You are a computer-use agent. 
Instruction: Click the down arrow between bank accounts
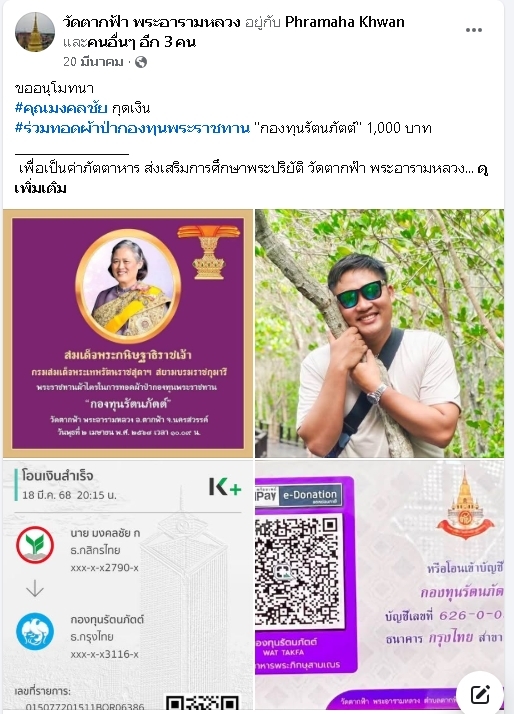[x=35, y=588]
